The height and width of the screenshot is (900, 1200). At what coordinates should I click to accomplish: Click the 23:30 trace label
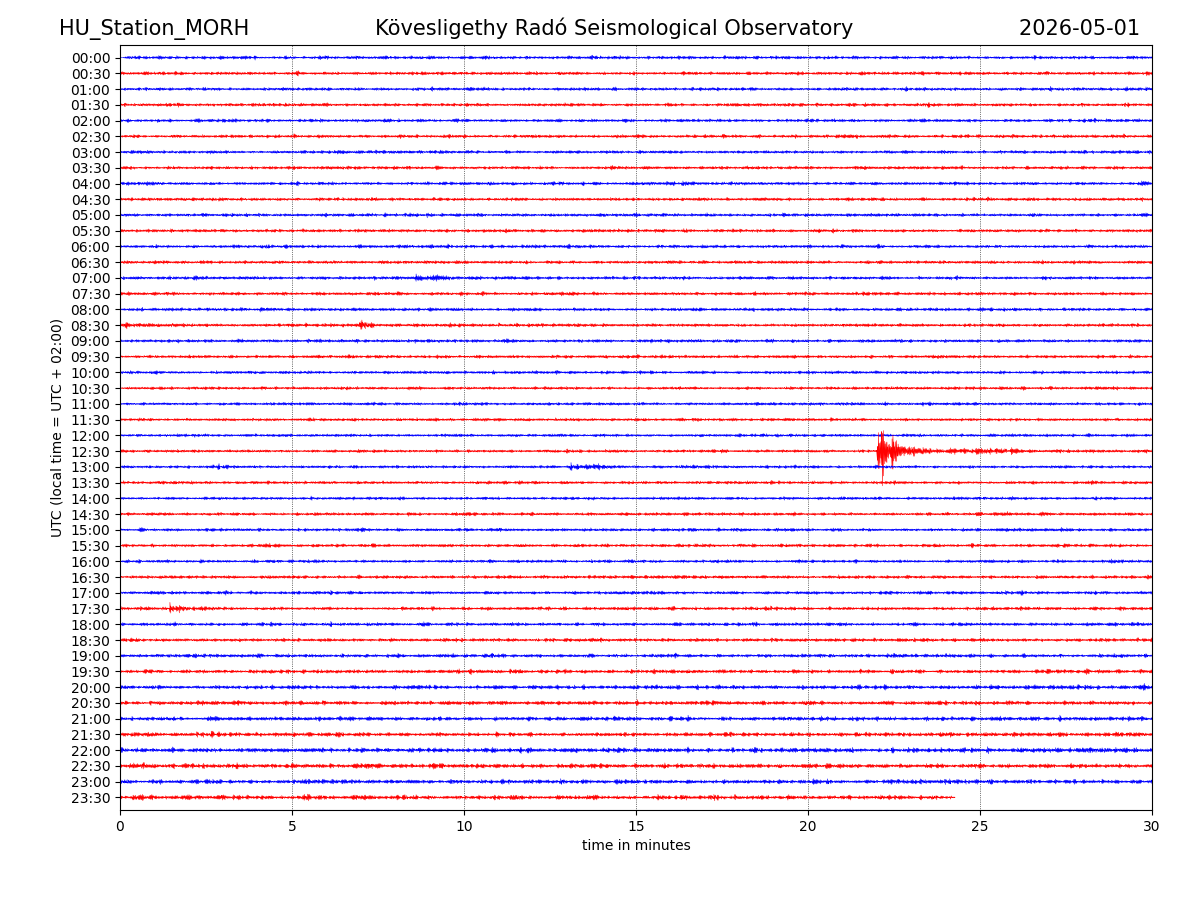(91, 798)
